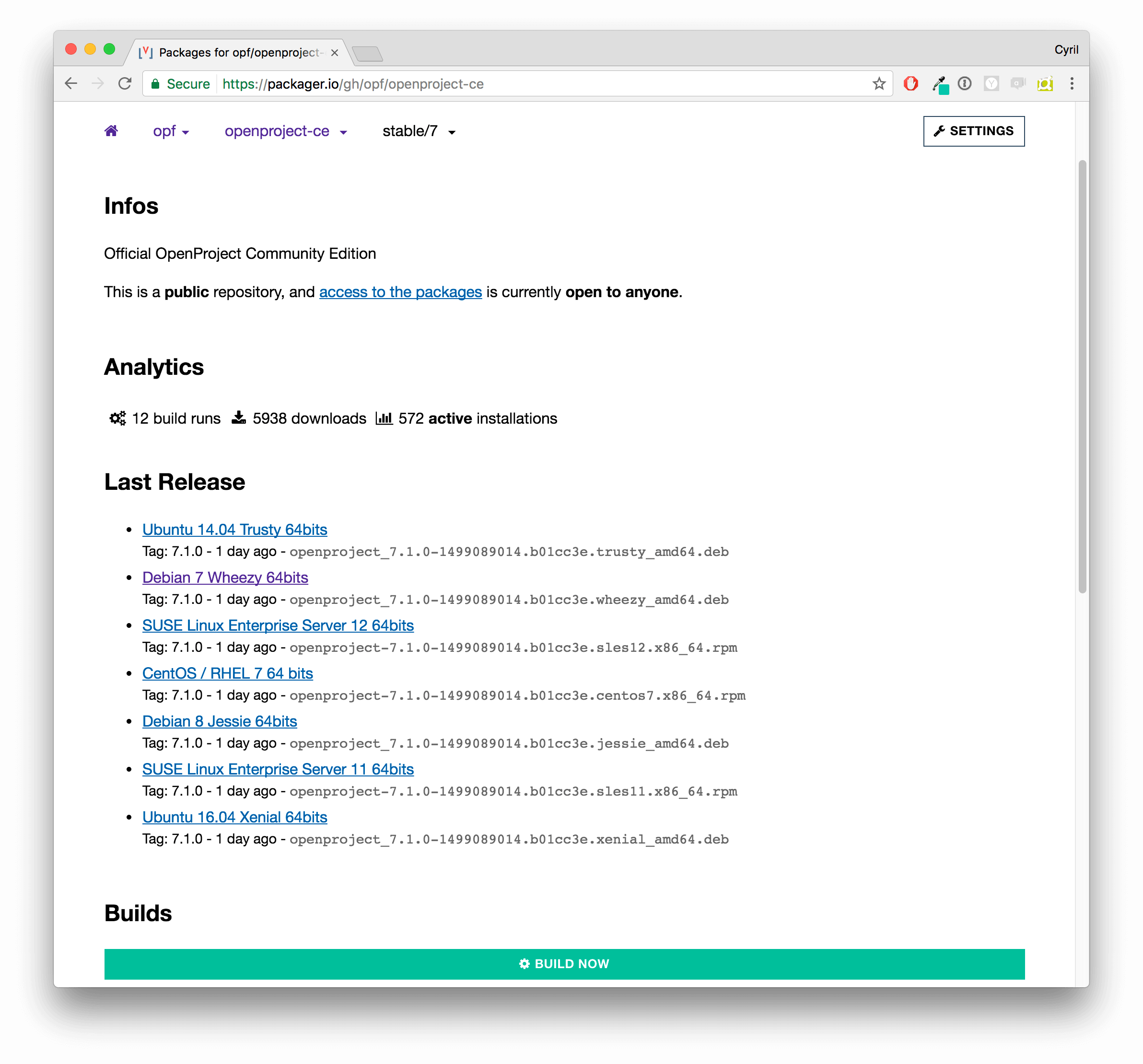Click the grey Y extension icon

click(x=991, y=84)
